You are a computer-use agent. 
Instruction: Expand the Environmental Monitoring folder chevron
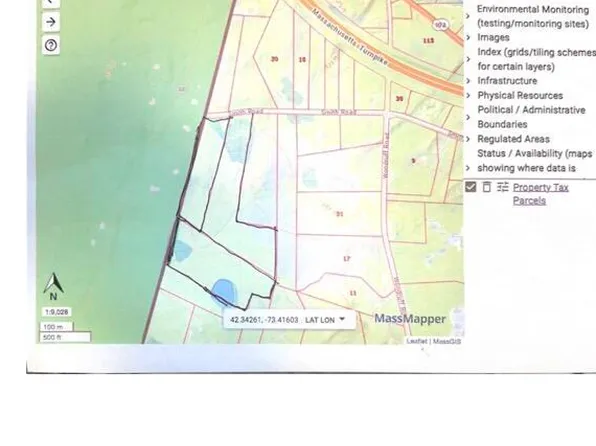(x=468, y=16)
